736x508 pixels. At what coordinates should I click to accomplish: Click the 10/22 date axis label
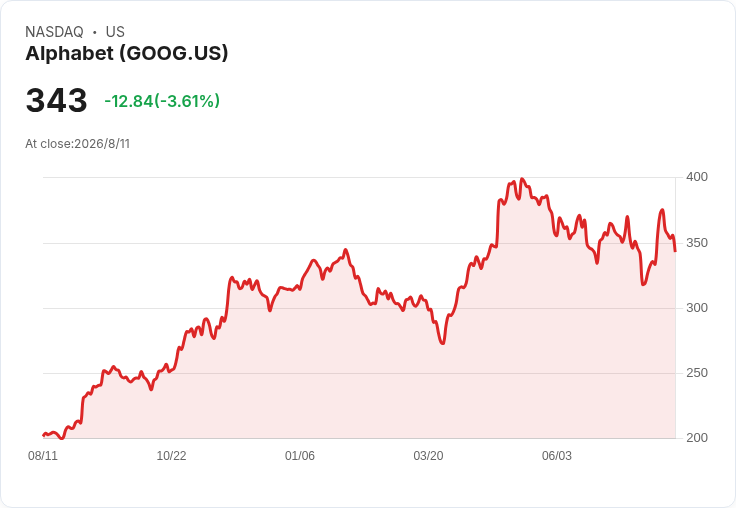click(171, 455)
